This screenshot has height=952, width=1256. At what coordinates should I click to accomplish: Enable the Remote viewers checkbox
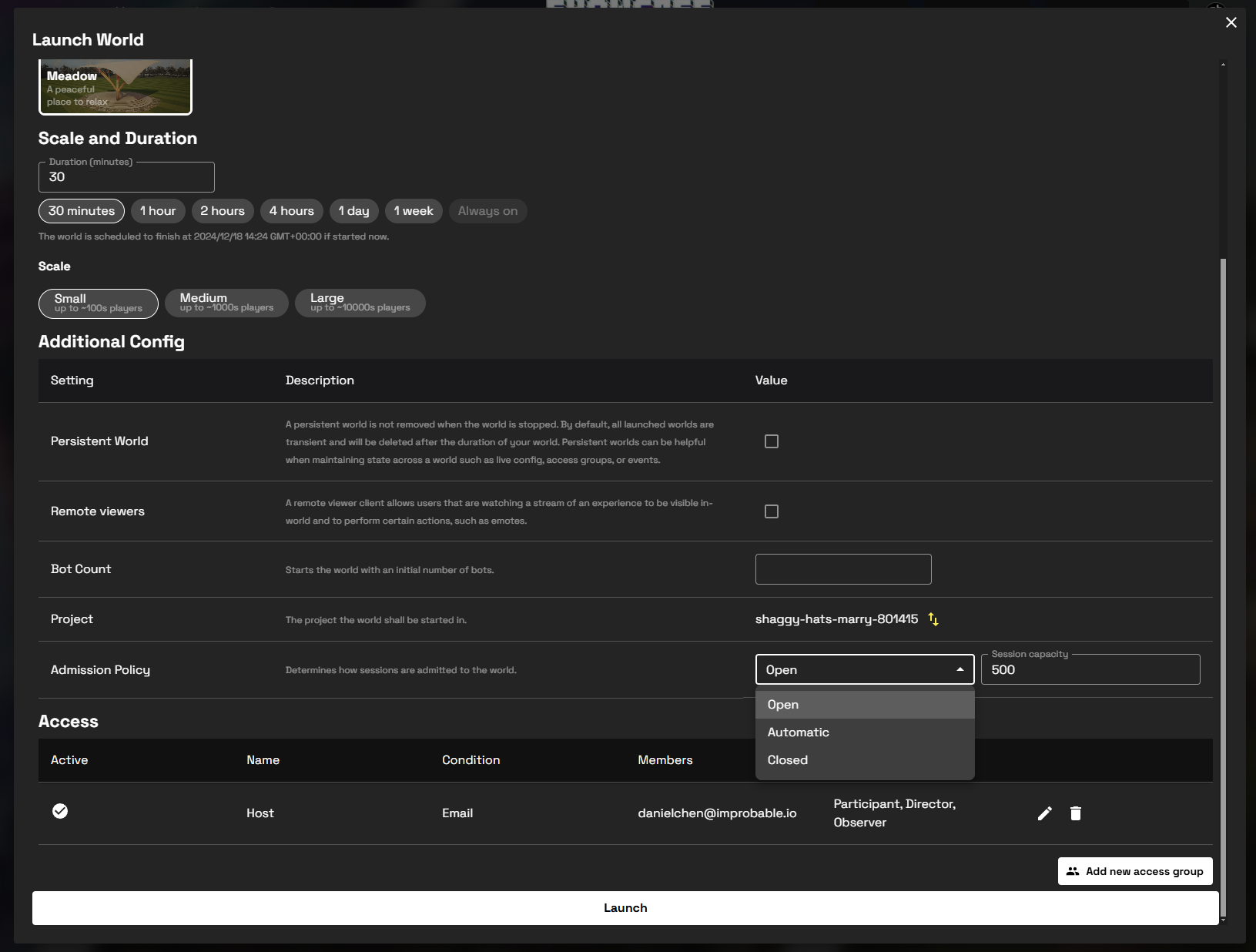click(x=771, y=511)
